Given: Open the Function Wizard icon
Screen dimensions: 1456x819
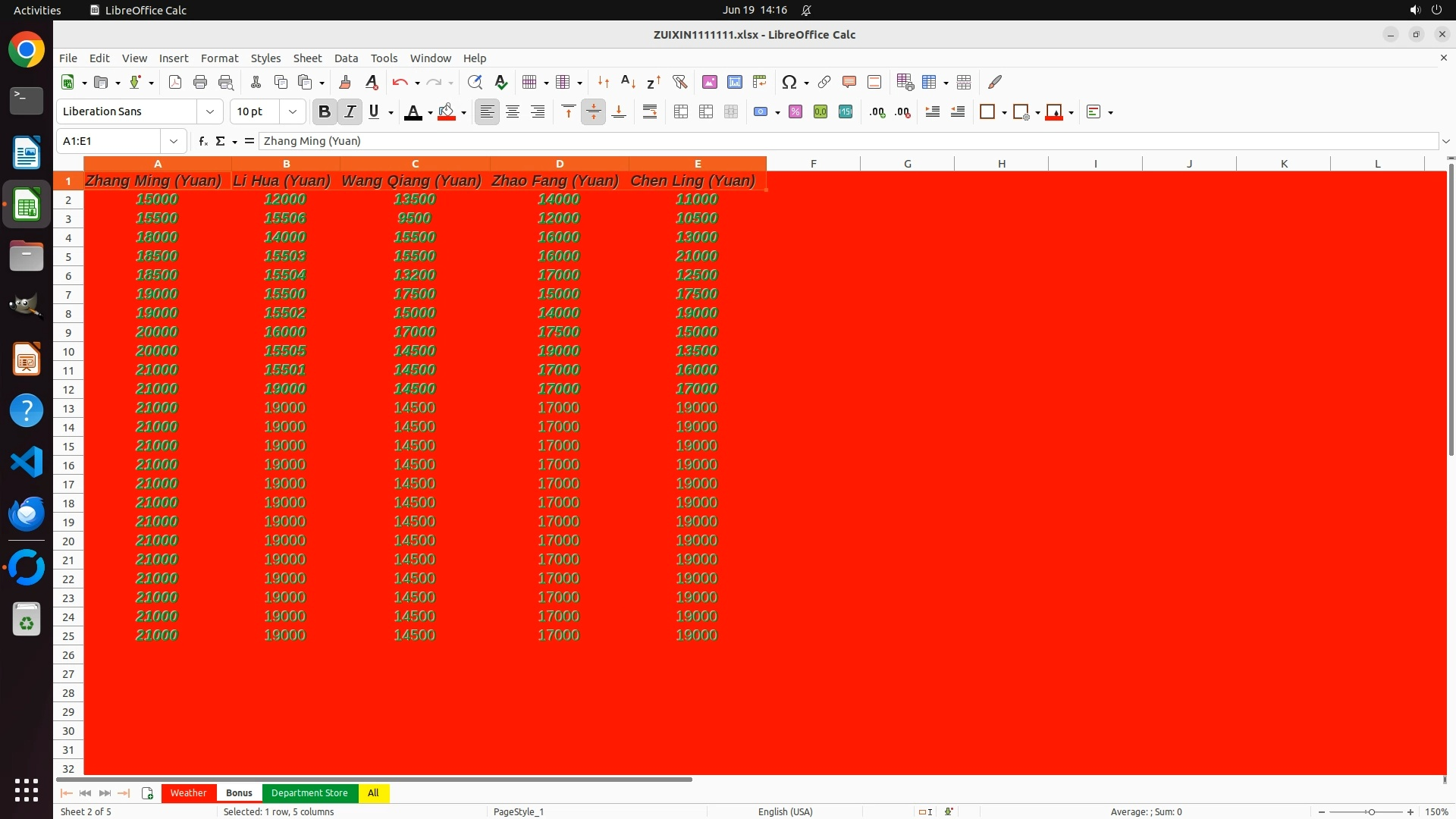Looking at the screenshot, I should click(202, 141).
